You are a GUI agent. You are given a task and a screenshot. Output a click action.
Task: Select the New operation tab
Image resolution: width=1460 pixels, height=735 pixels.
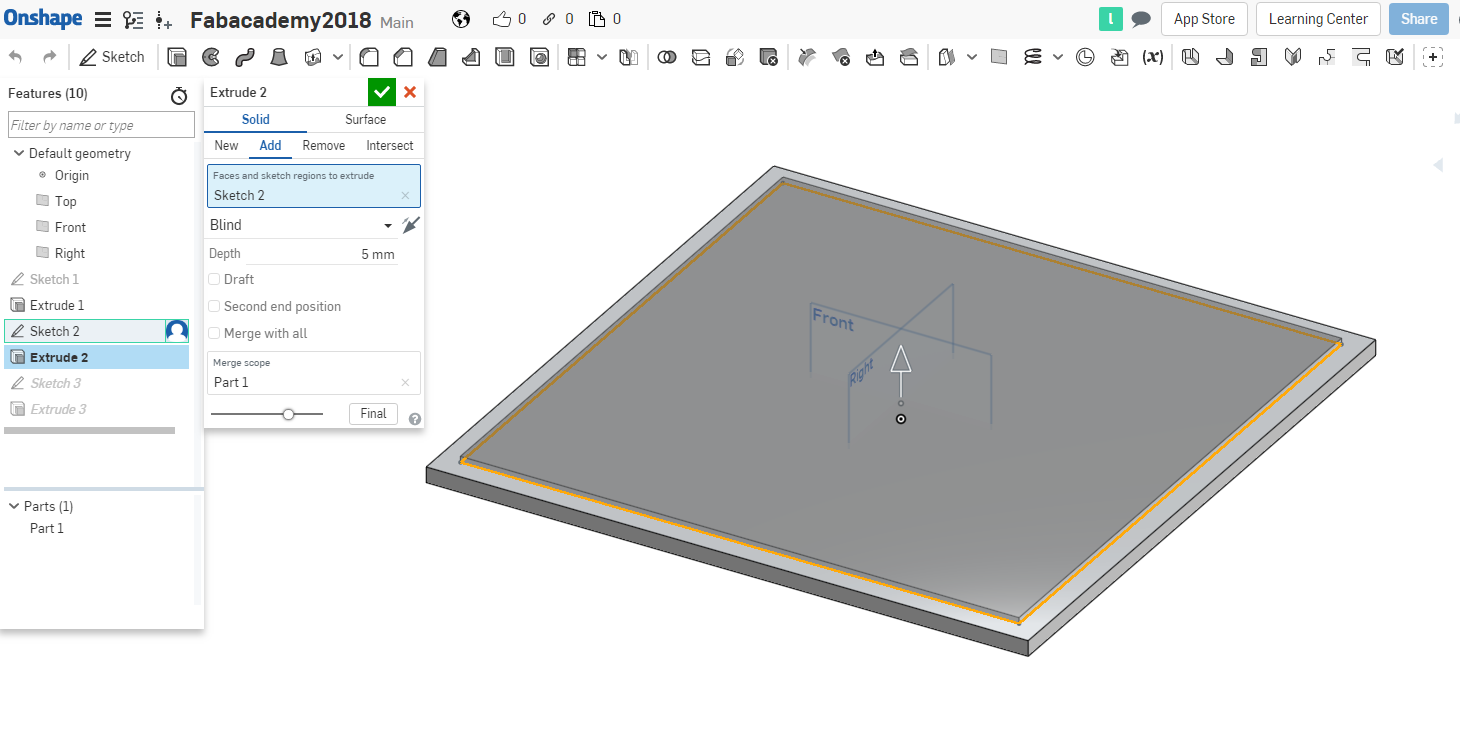pos(227,145)
